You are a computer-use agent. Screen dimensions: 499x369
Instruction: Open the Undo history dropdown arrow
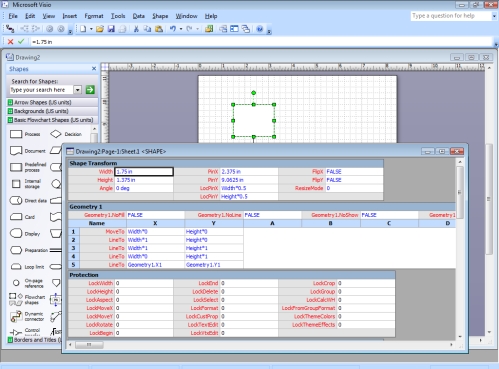pyautogui.click(x=181, y=29)
